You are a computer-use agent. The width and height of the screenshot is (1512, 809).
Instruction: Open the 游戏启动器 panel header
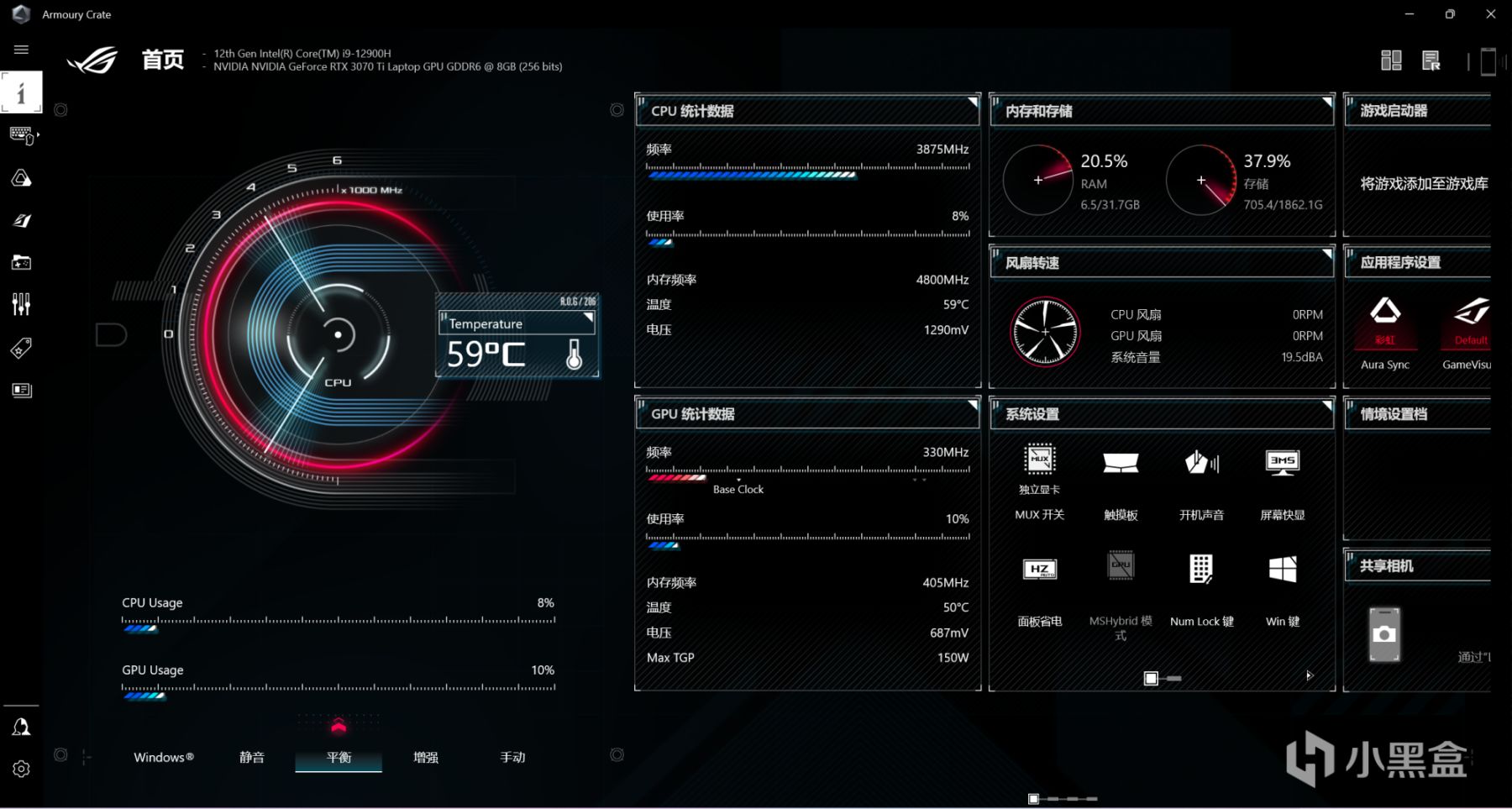[1417, 110]
